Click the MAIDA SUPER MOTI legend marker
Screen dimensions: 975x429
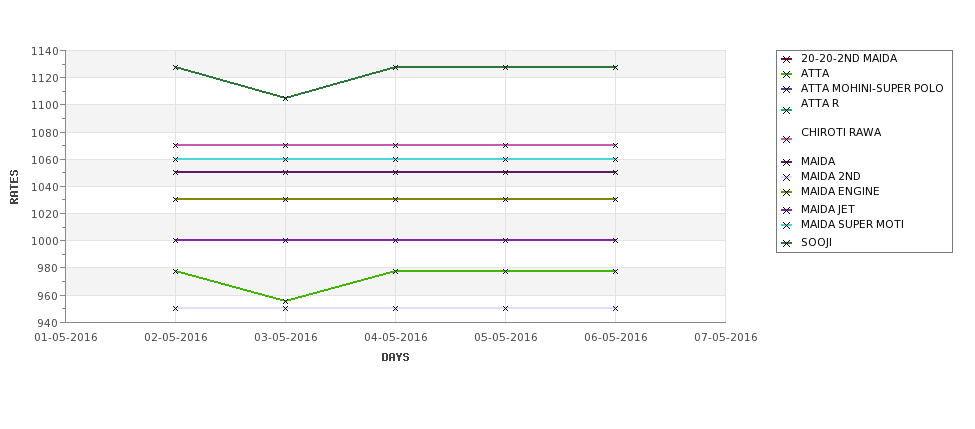click(787, 225)
